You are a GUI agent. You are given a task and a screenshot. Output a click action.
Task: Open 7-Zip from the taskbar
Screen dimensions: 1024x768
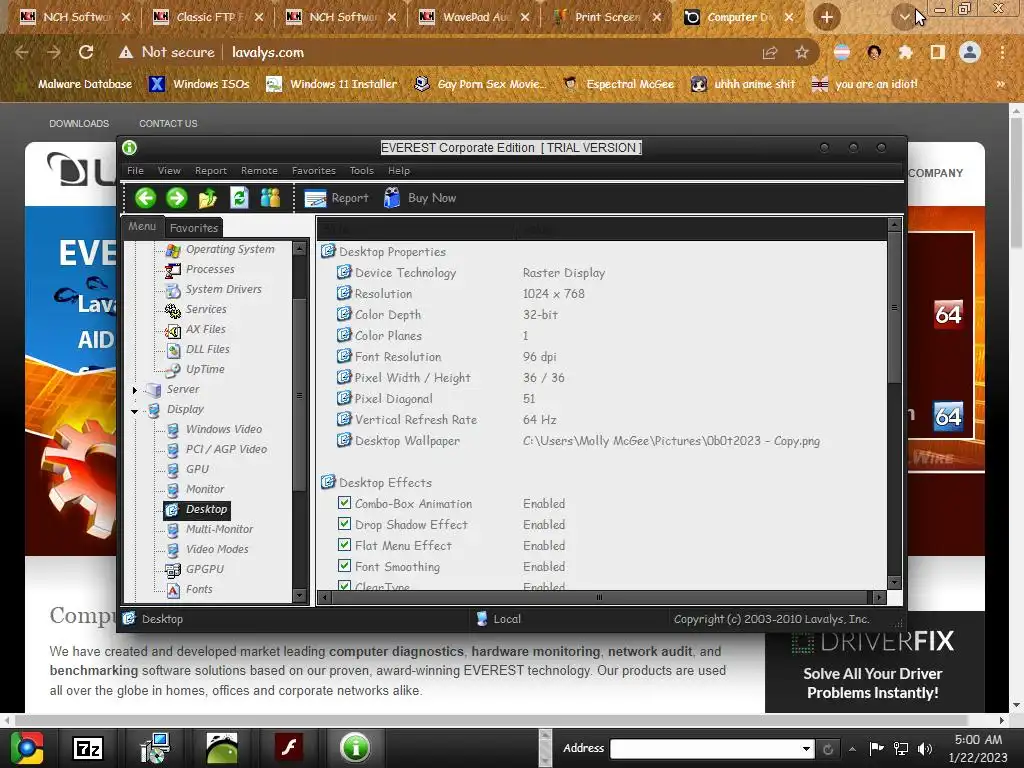click(x=88, y=748)
